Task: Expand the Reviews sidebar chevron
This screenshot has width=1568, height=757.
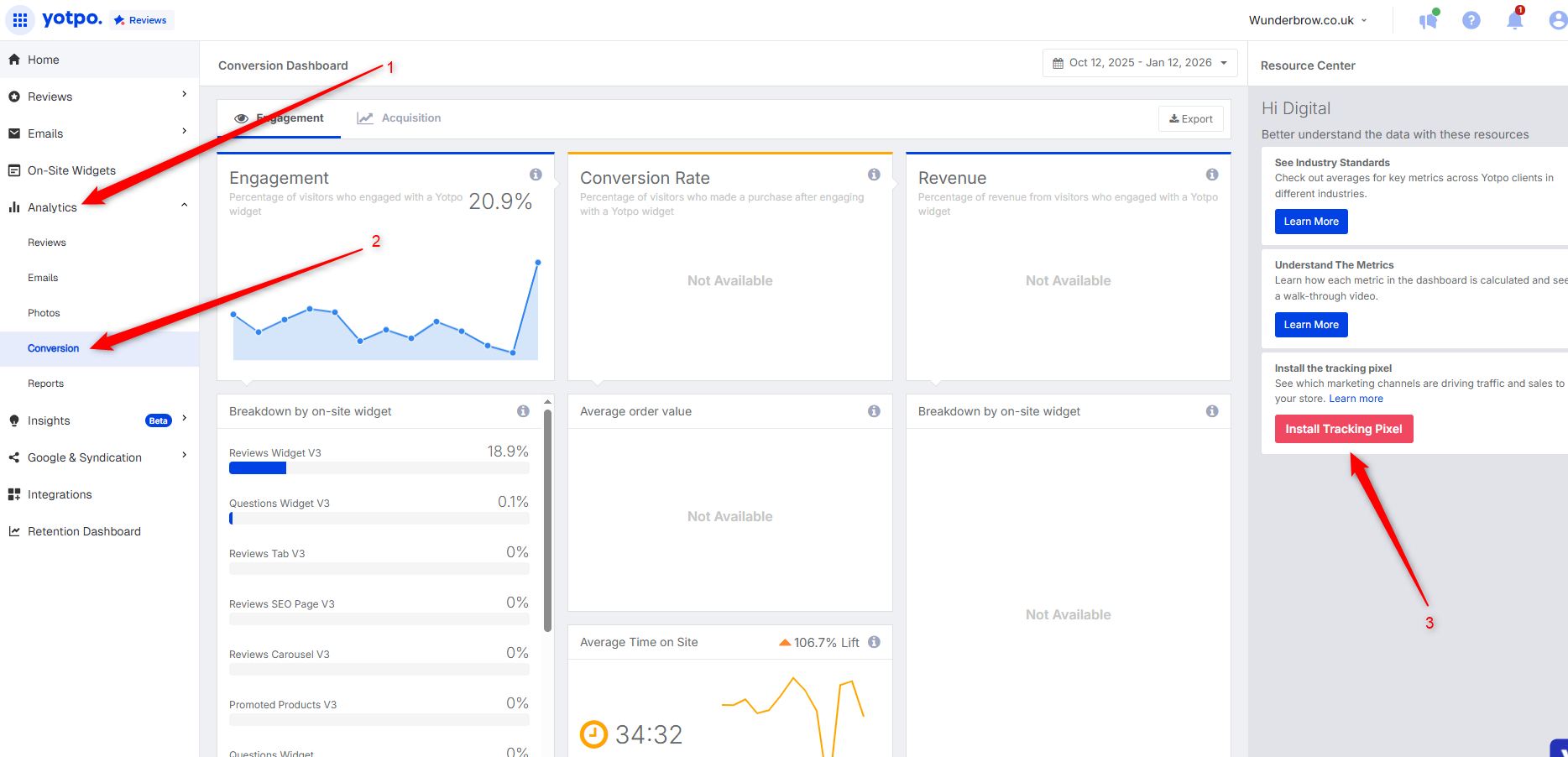Action: coord(185,94)
